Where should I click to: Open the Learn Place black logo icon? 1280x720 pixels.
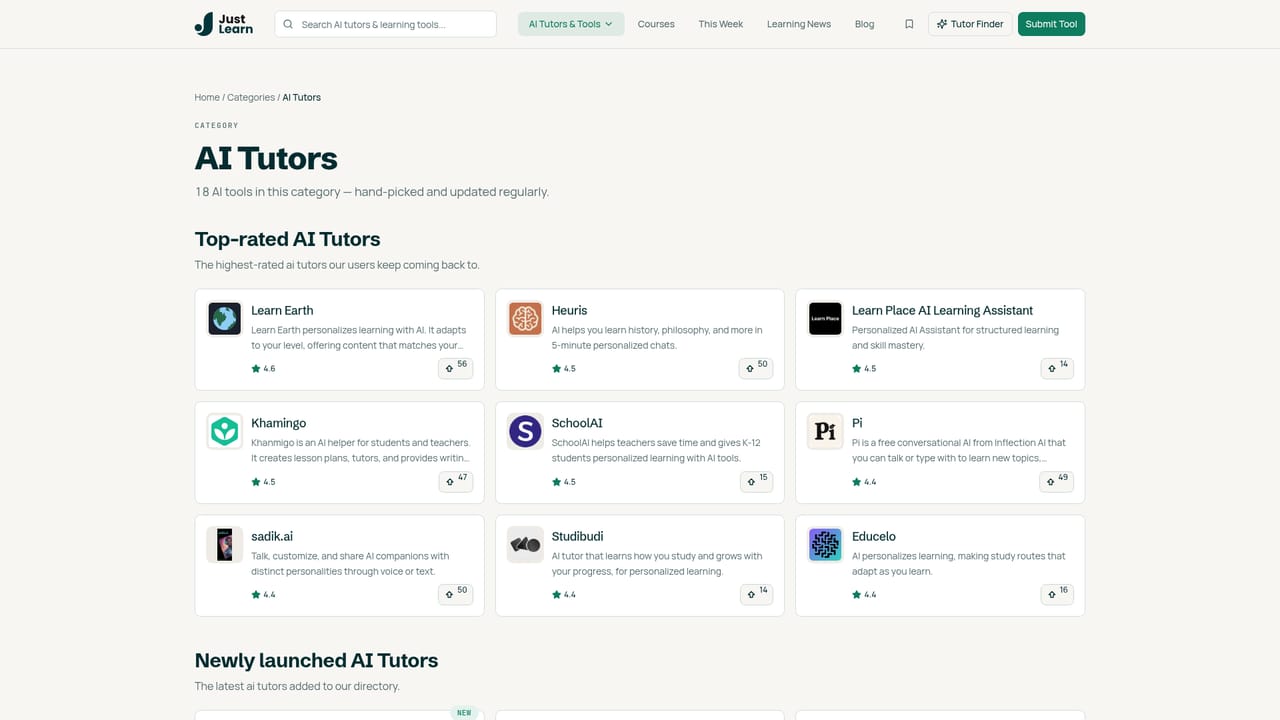tap(825, 319)
